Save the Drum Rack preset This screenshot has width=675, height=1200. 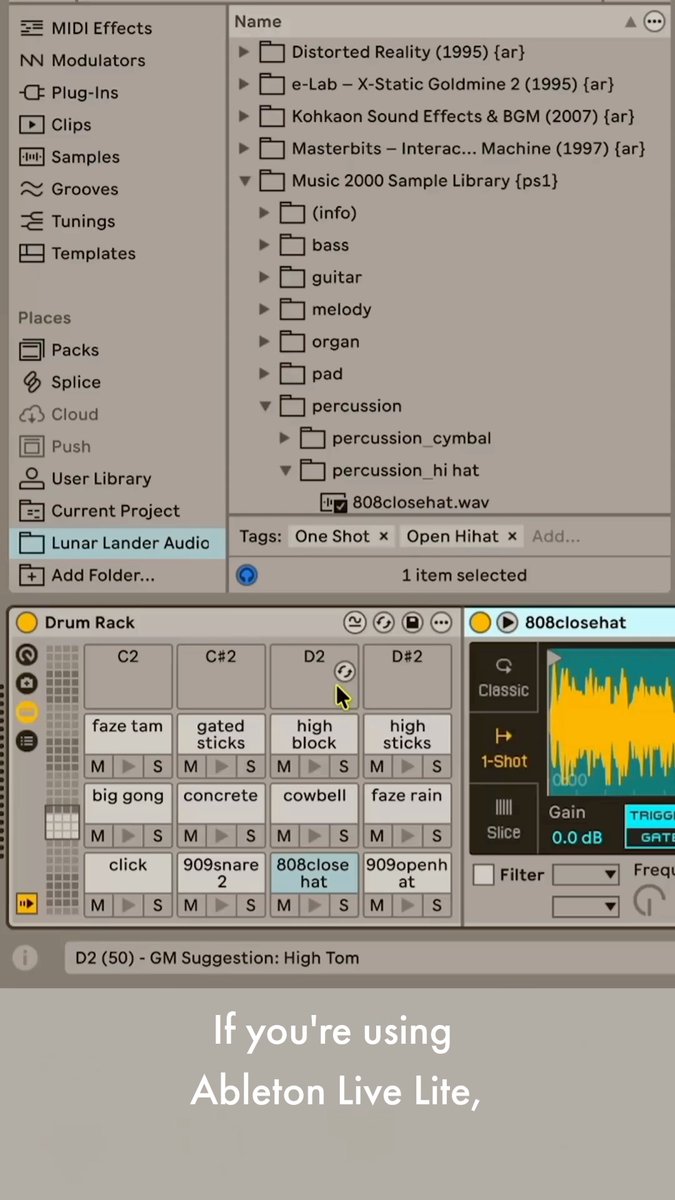click(412, 623)
